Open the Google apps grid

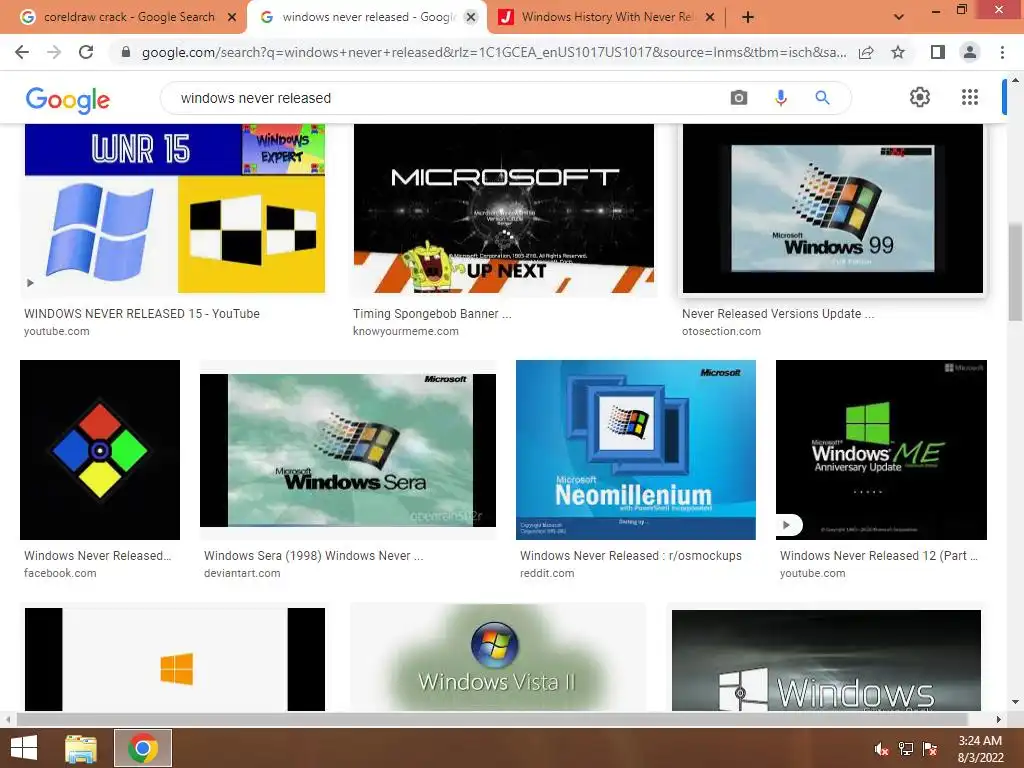[x=970, y=97]
